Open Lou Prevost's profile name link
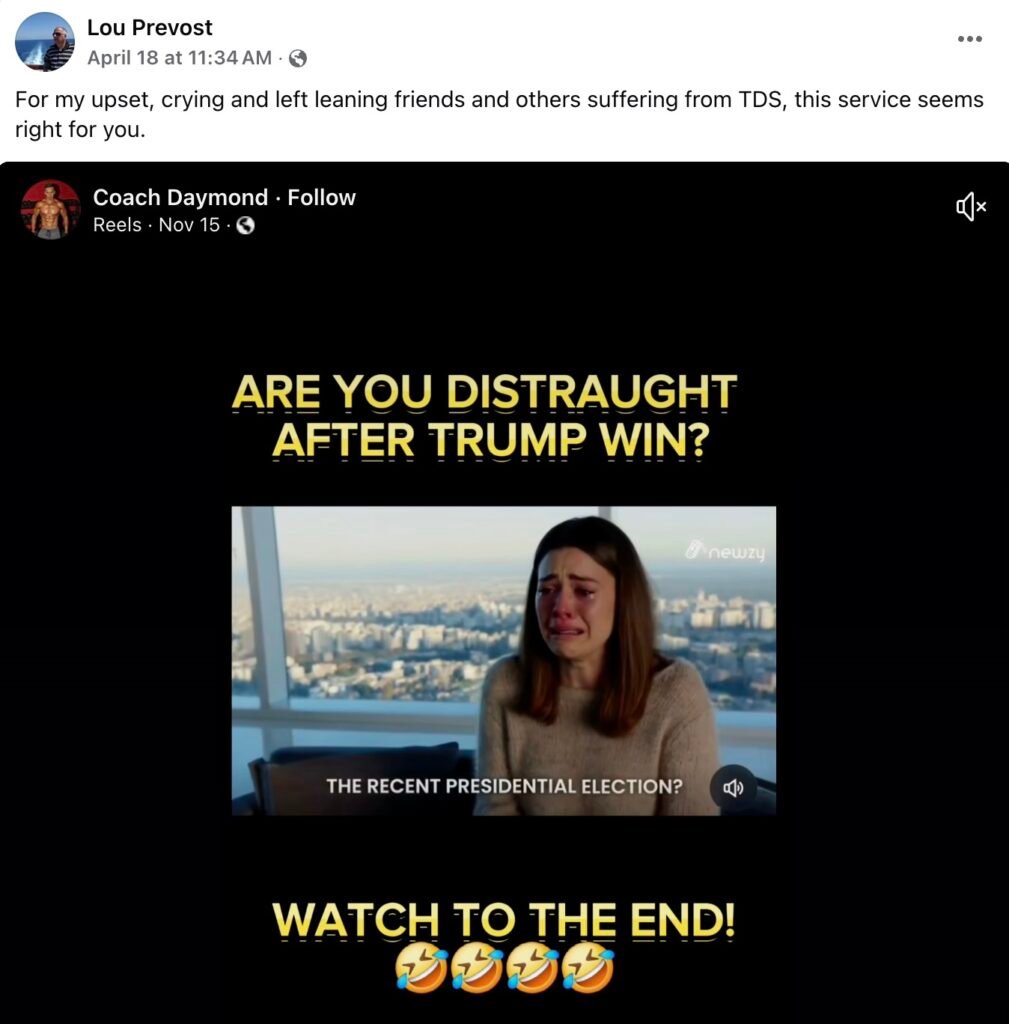This screenshot has width=1009, height=1024. tap(150, 27)
